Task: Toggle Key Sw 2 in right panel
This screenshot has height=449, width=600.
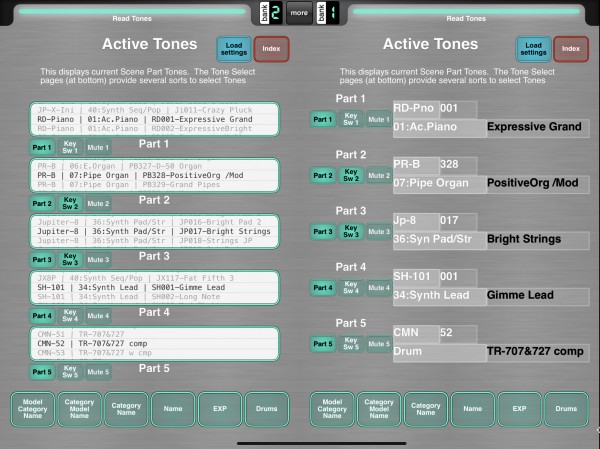Action: (x=351, y=176)
